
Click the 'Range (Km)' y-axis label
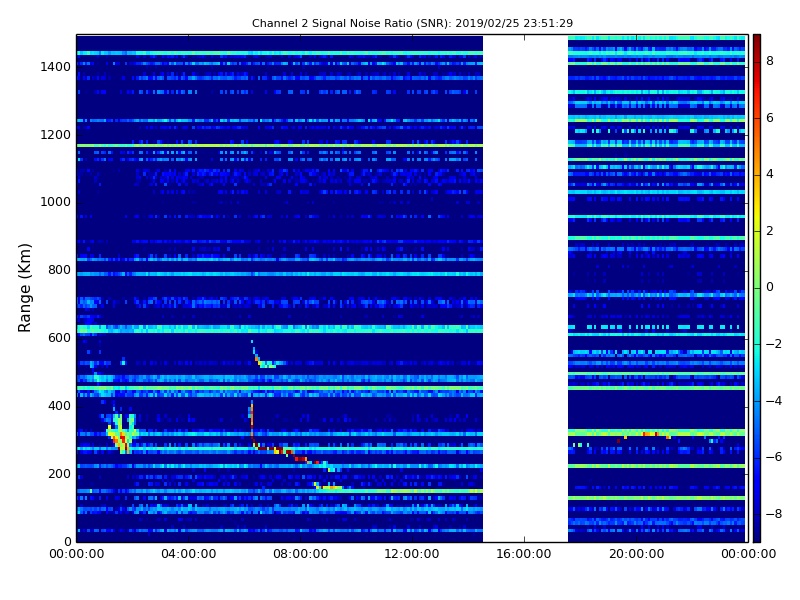[24, 288]
